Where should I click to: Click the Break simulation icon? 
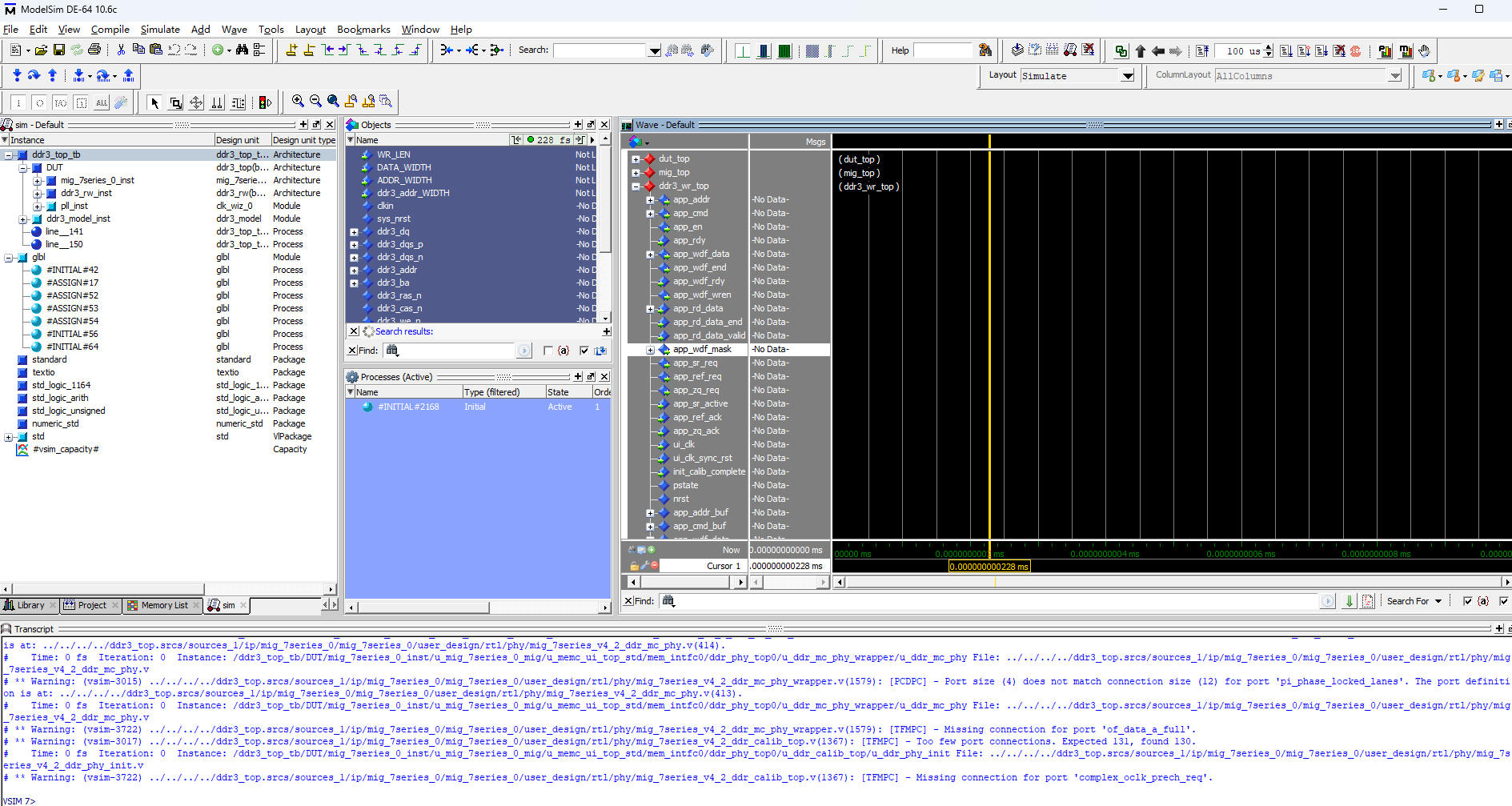[1339, 50]
